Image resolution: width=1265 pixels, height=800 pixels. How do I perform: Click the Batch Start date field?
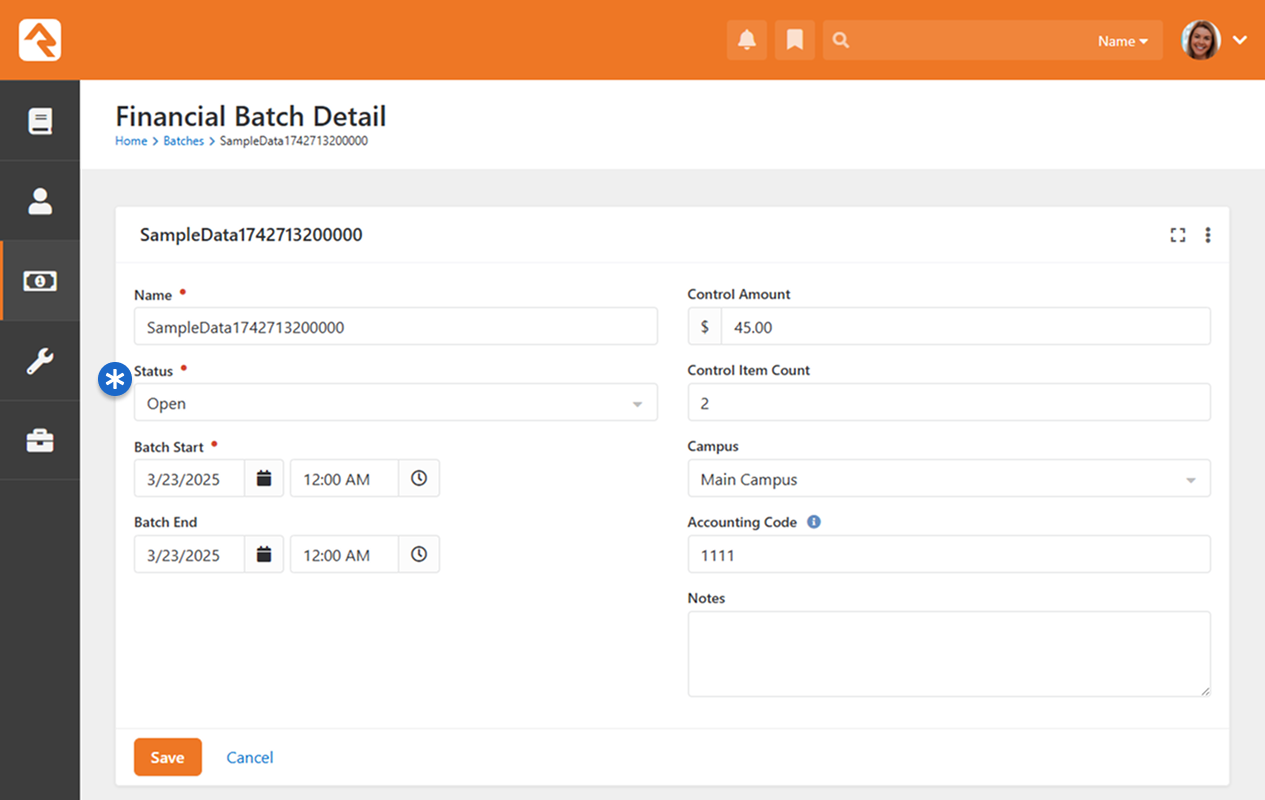(190, 479)
